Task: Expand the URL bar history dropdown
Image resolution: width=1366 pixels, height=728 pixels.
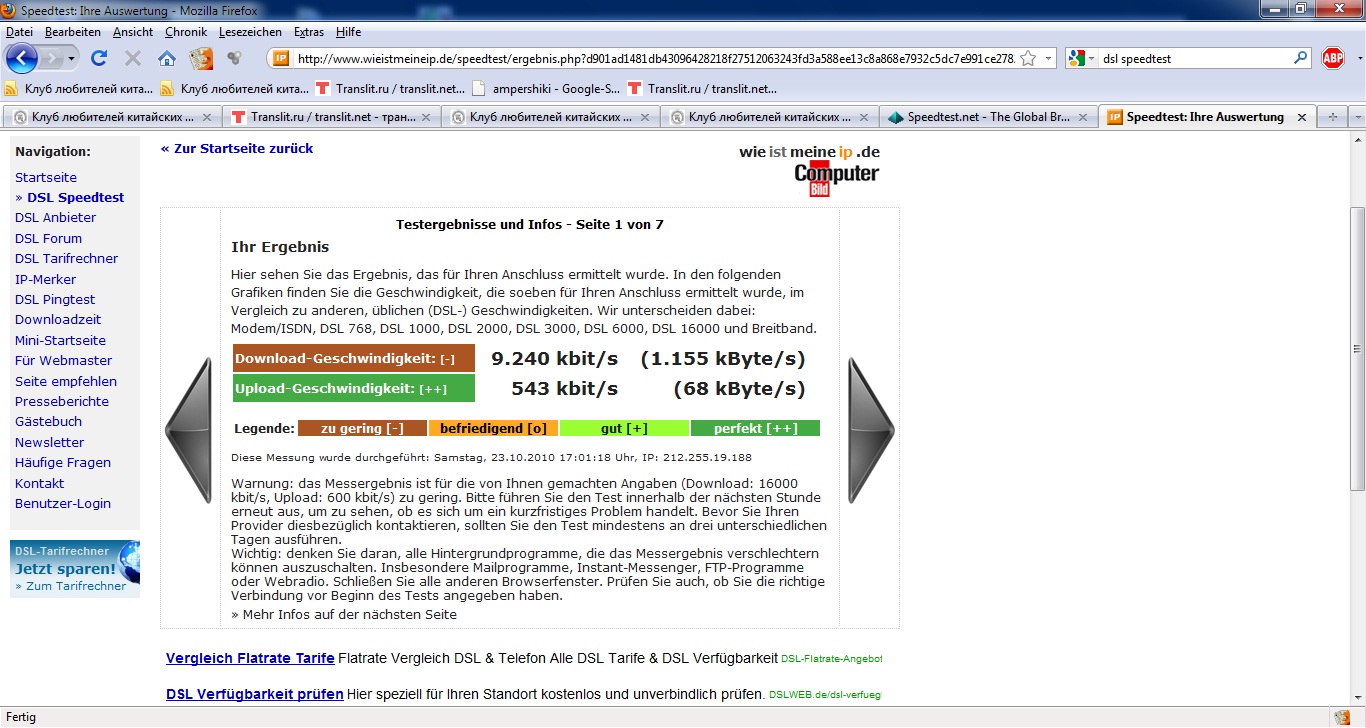Action: pyautogui.click(x=1048, y=59)
